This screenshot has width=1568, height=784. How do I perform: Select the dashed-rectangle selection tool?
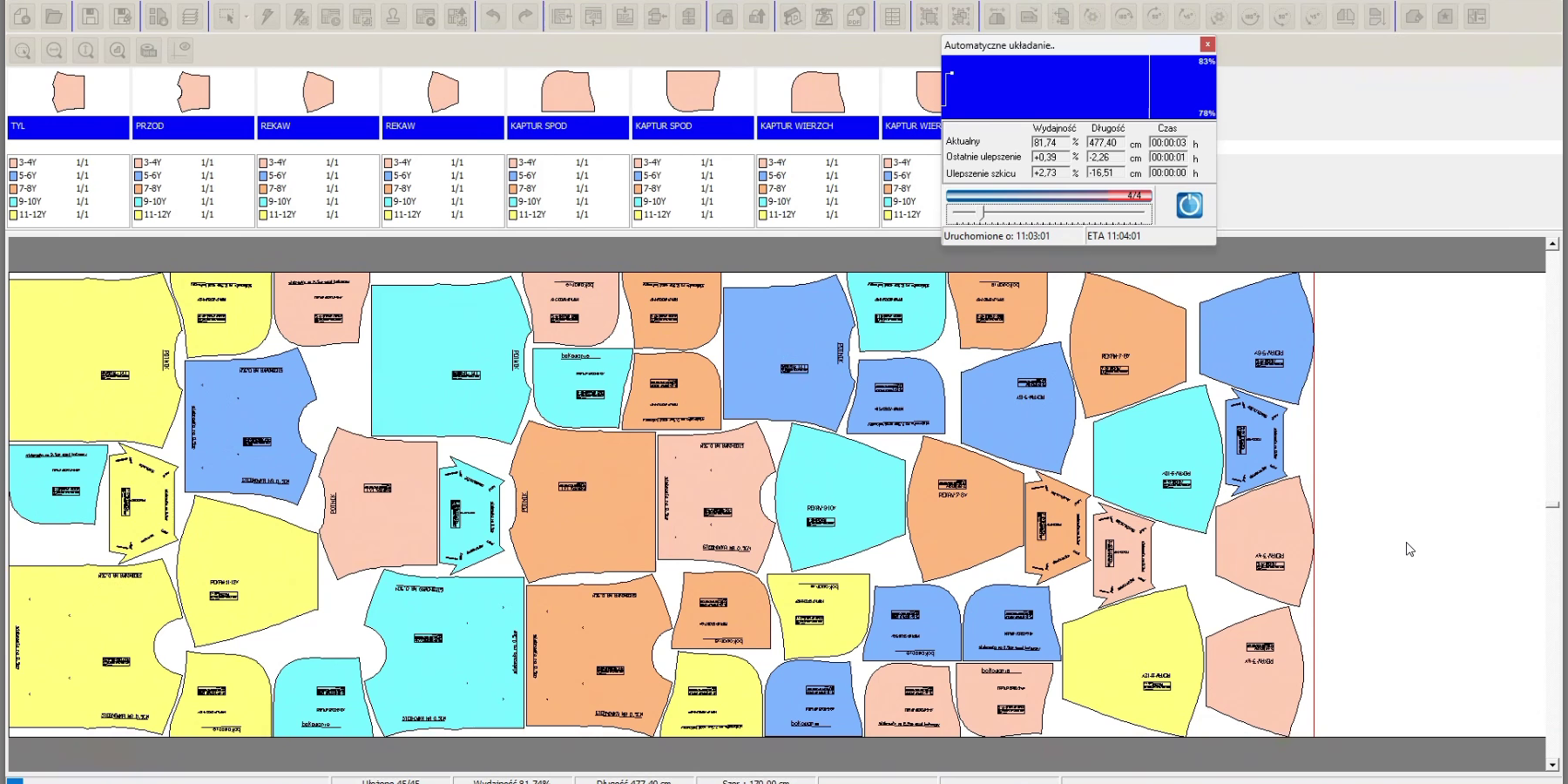point(226,17)
